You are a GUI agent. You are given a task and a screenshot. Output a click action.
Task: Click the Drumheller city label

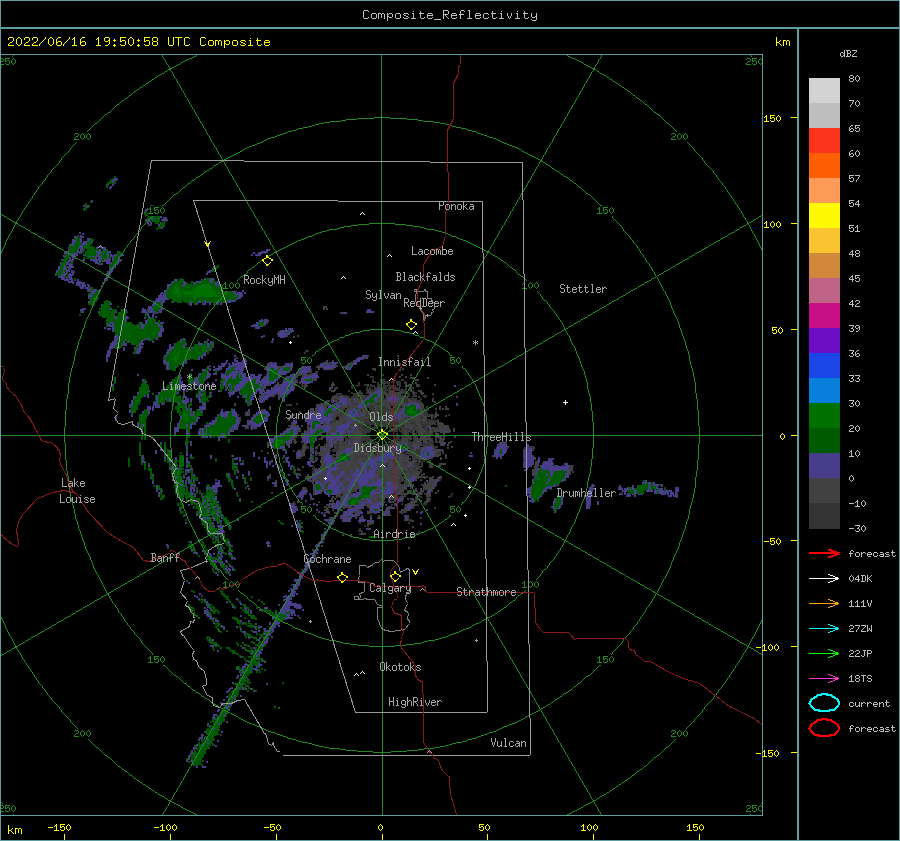click(x=586, y=493)
